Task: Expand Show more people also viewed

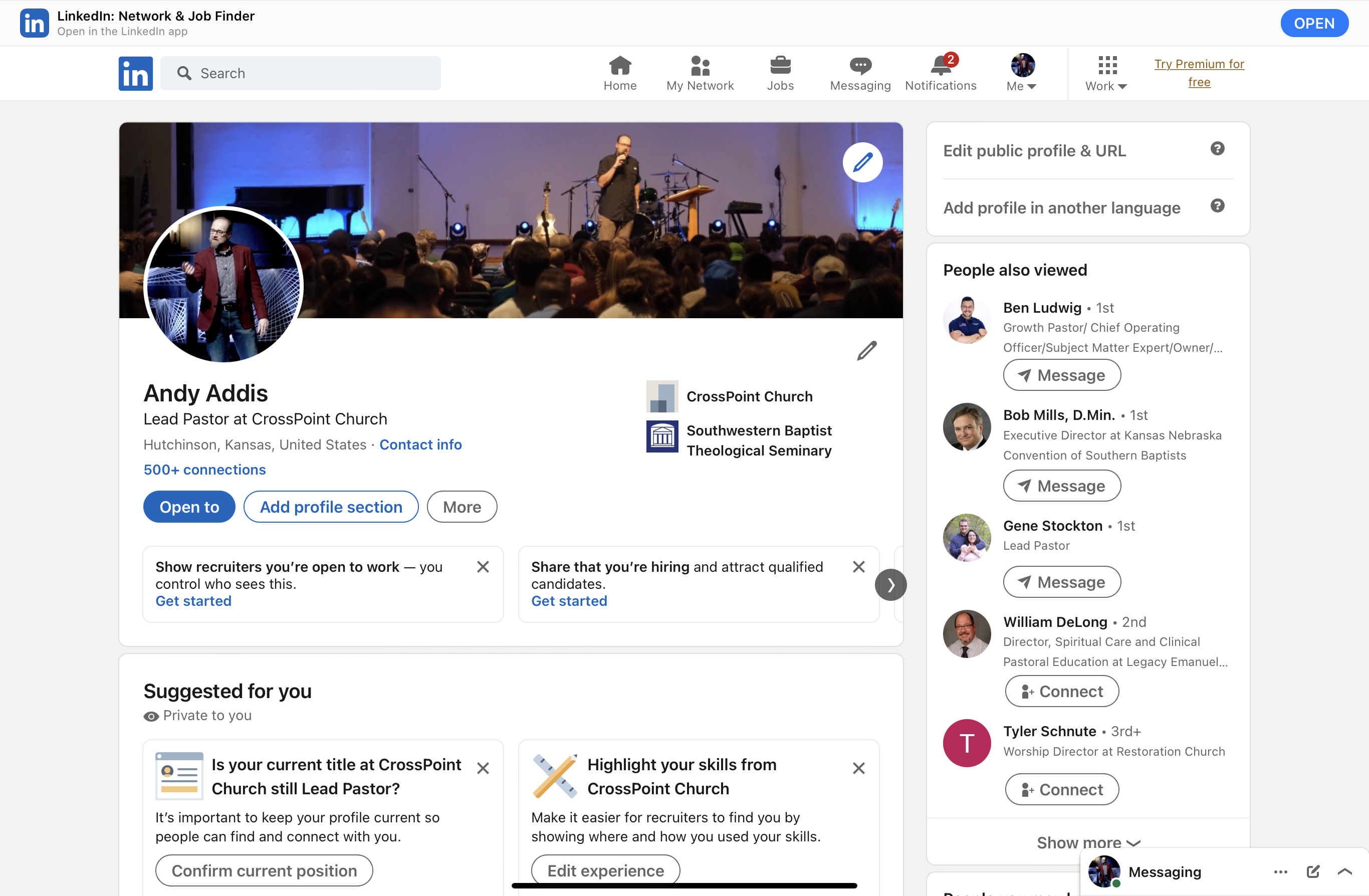Action: pos(1087,842)
